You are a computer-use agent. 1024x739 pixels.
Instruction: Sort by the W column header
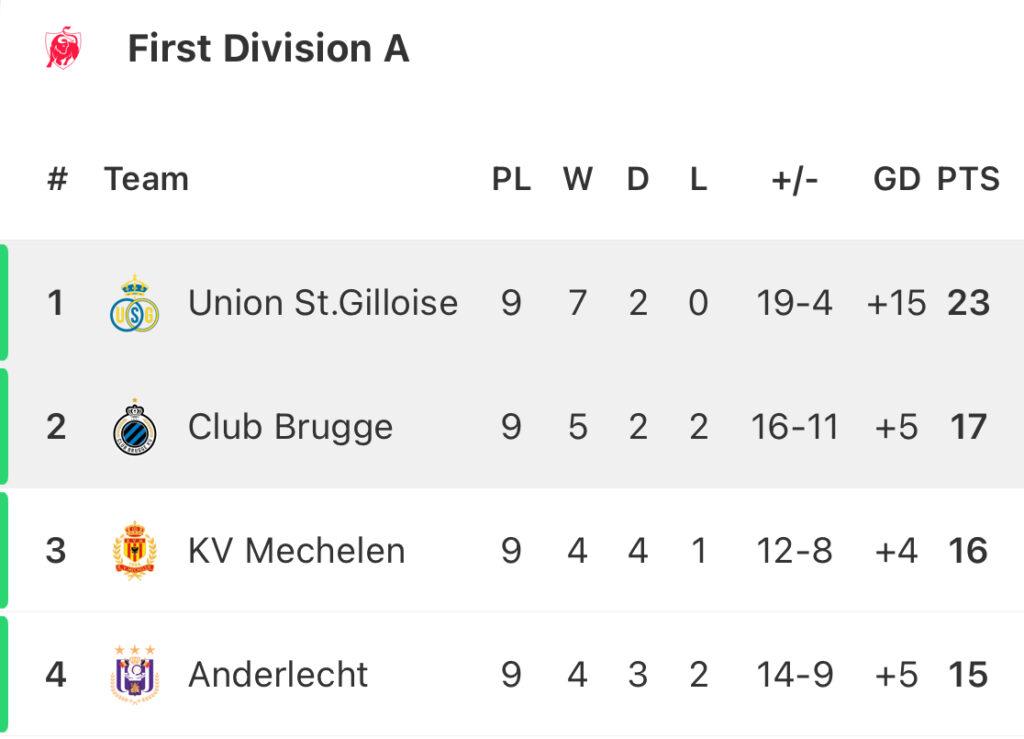coord(578,179)
